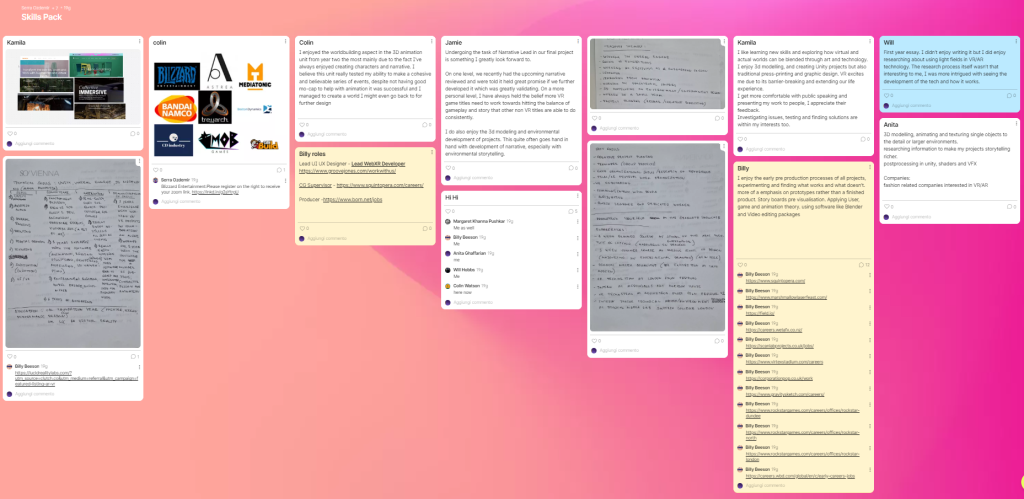
Task: Open the three-dot menu on the Billy roles post
Action: [x=432, y=152]
